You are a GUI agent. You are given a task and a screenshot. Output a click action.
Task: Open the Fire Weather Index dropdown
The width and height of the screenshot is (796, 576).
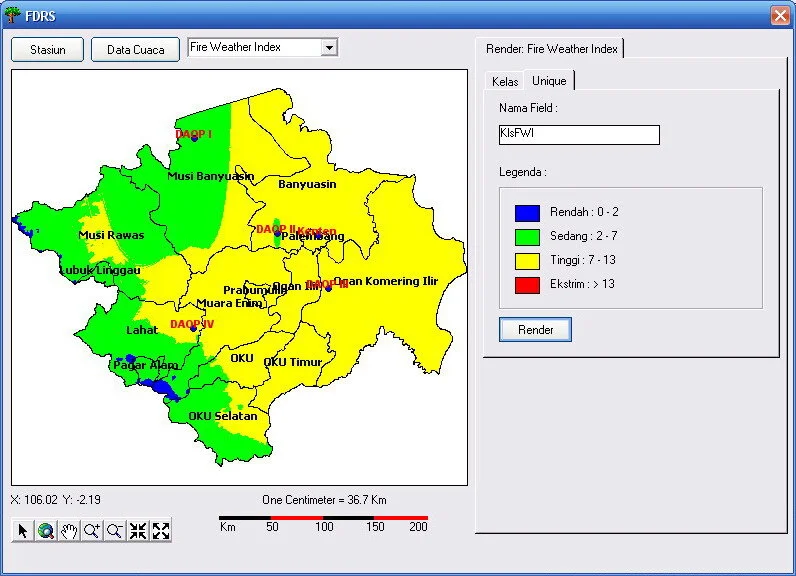[x=329, y=48]
